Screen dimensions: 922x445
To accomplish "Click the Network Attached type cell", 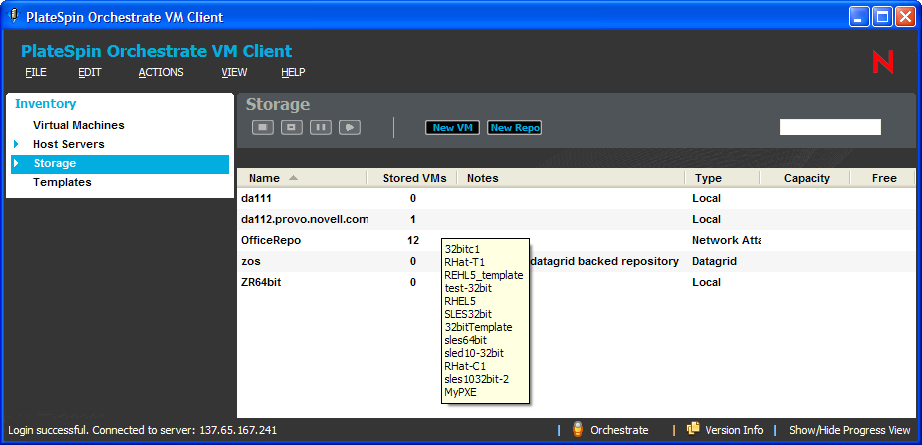I will coord(726,240).
